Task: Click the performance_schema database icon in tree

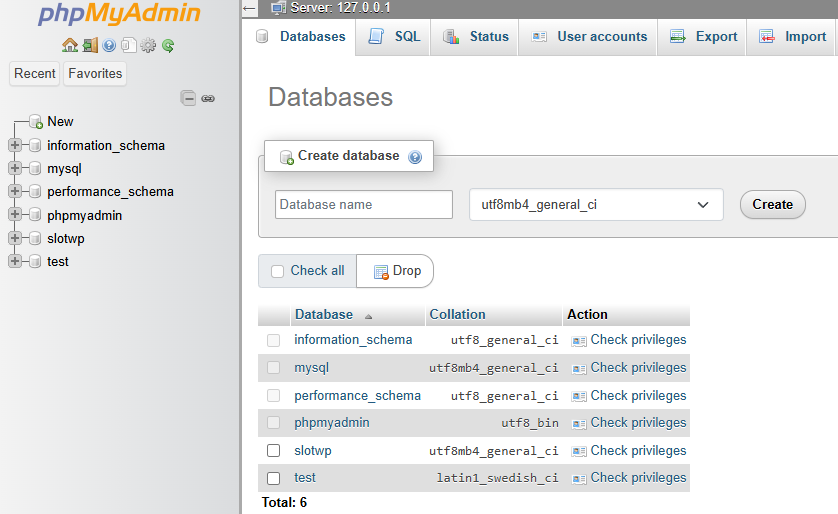Action: click(35, 191)
